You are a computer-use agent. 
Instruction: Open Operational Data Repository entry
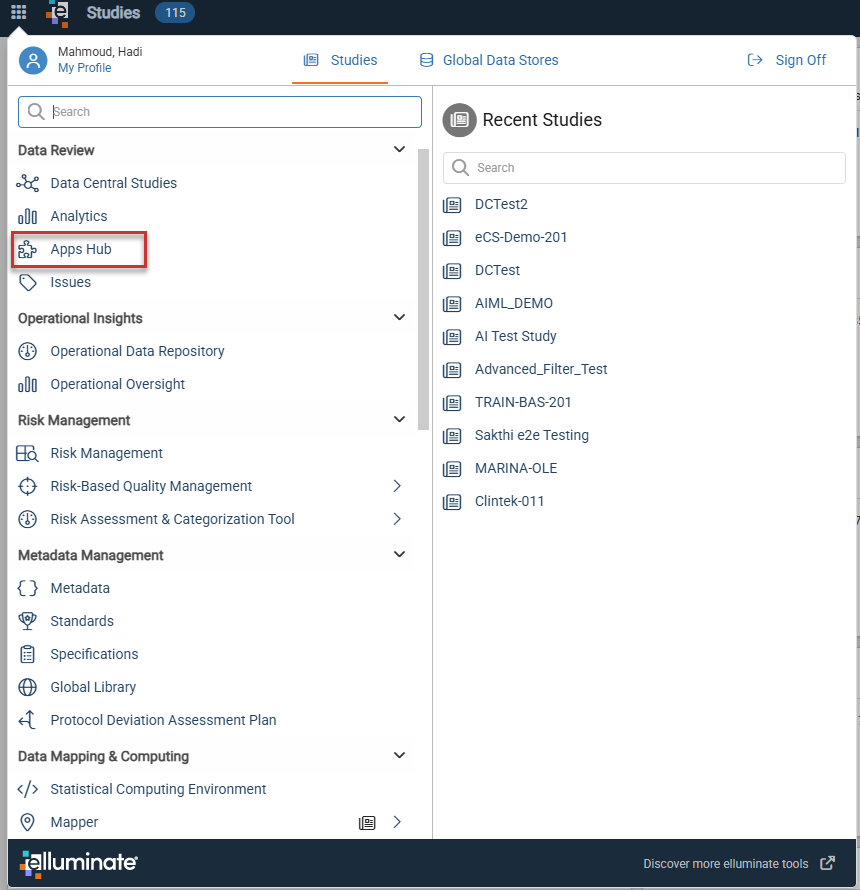(x=137, y=351)
